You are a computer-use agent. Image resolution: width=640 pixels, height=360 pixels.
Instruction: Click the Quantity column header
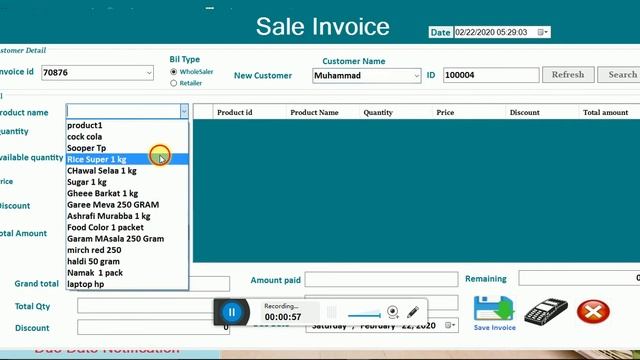396,112
